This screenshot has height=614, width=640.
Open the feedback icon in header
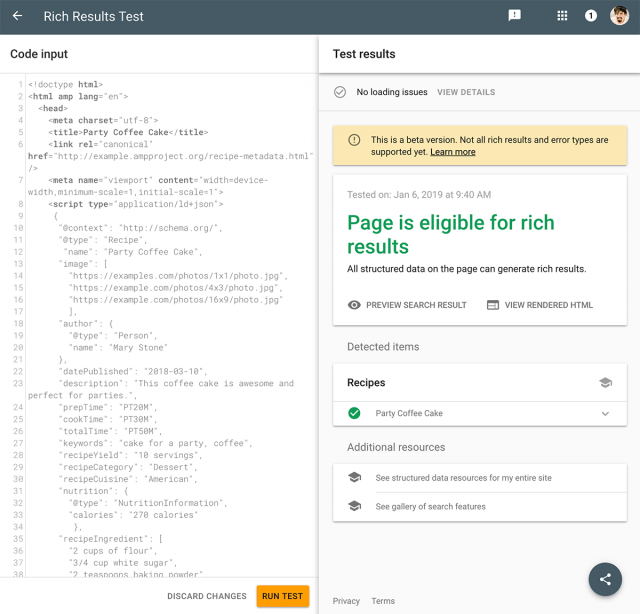514,16
